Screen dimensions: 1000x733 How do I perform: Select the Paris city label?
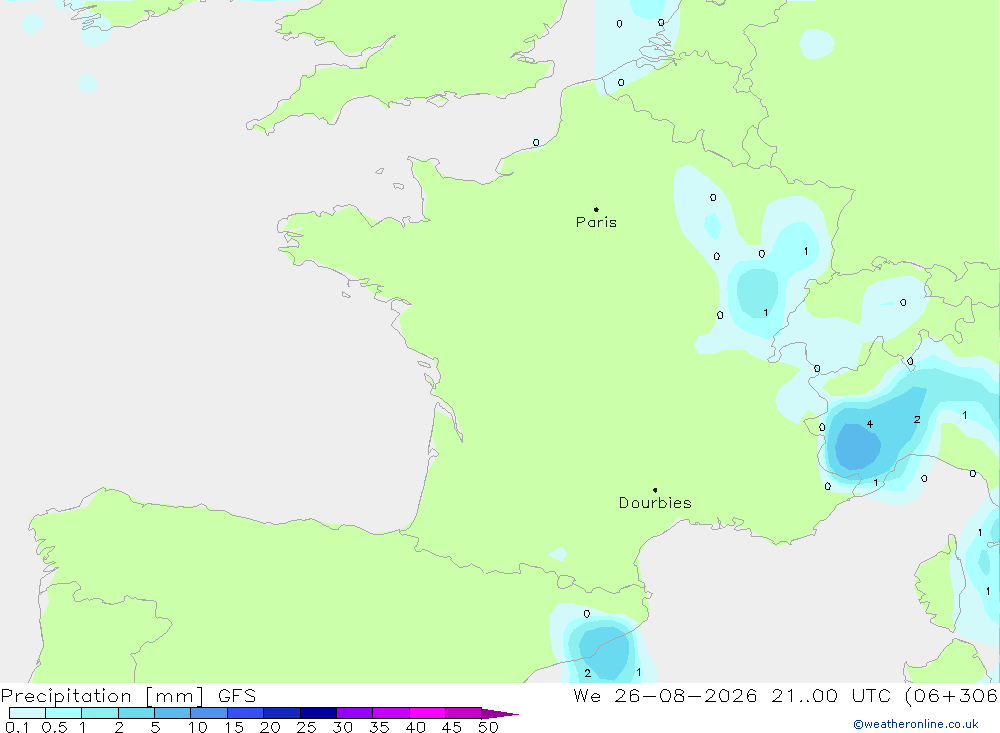(596, 222)
